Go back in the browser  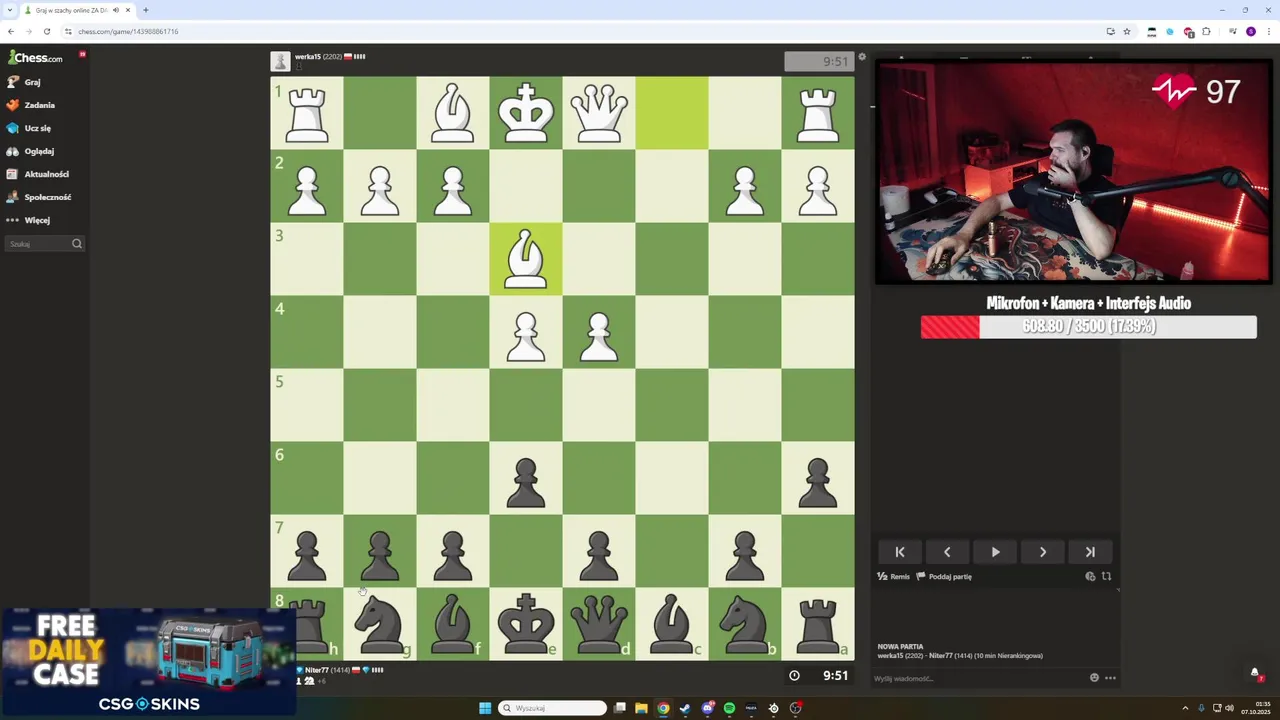click(x=11, y=31)
